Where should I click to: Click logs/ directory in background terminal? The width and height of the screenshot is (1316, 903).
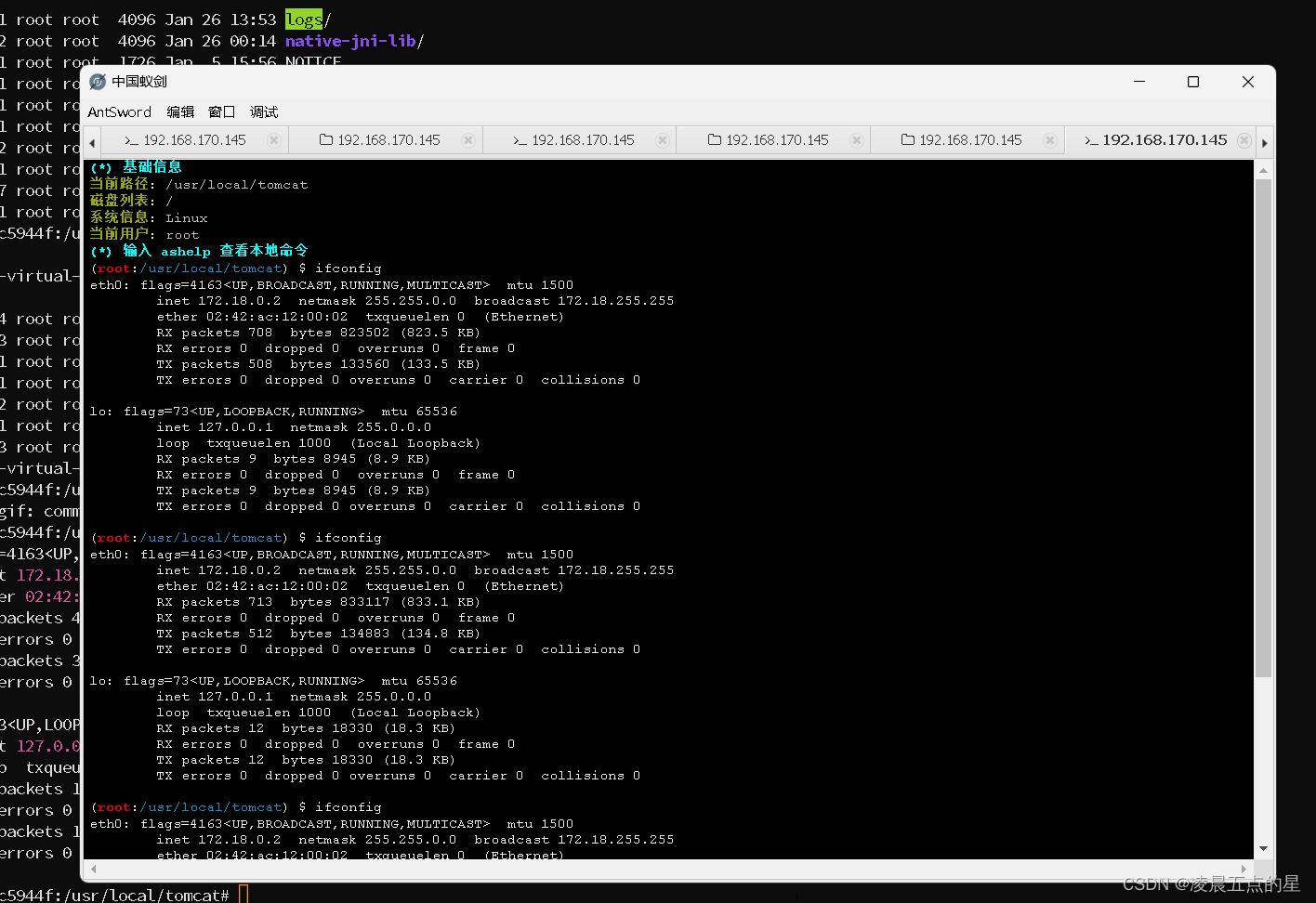click(308, 20)
